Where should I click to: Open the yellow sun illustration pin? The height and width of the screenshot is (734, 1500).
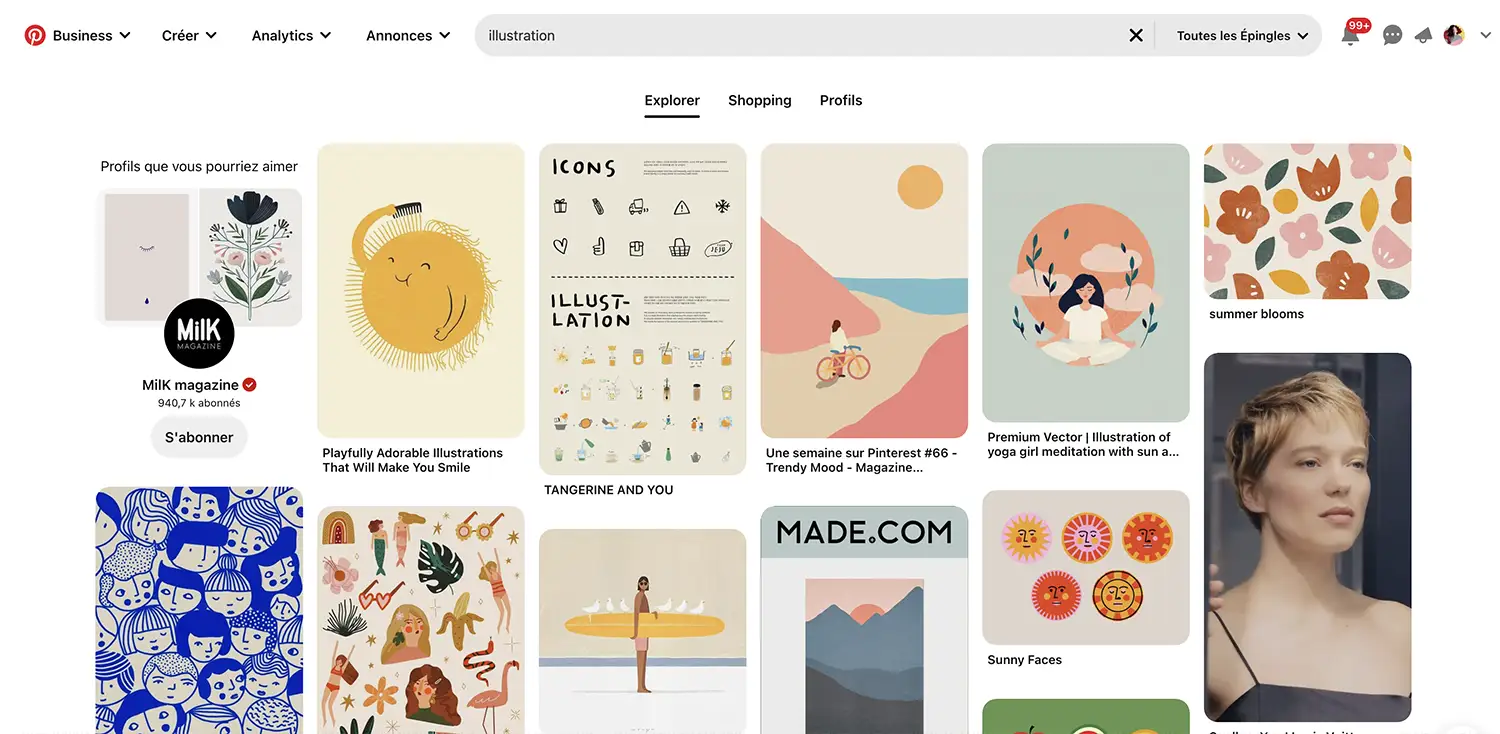(x=421, y=290)
